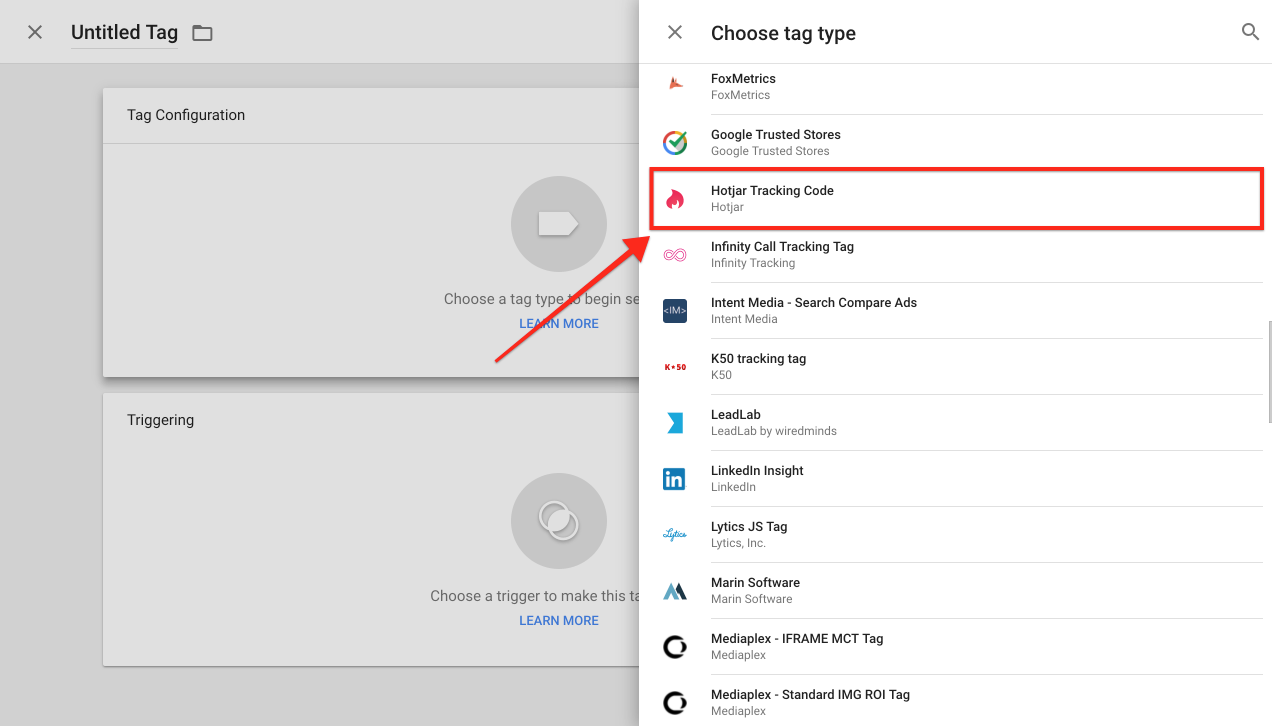Click the Triggering heading
The image size is (1272, 726).
[160, 420]
